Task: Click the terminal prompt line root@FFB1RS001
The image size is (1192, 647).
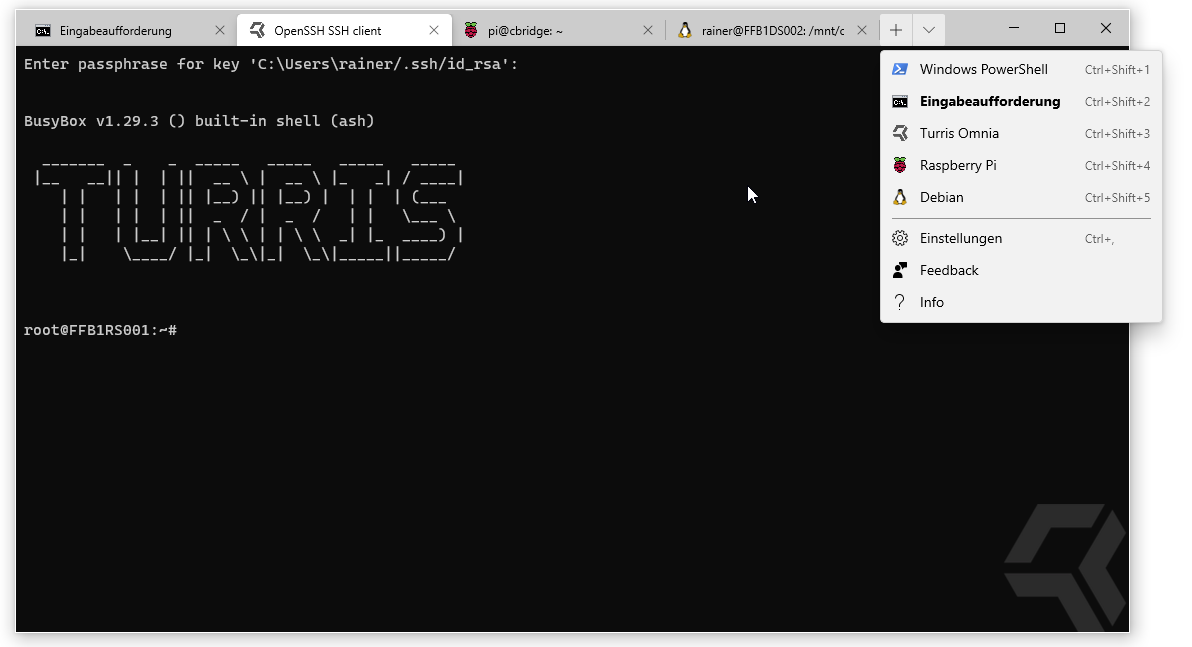Action: pyautogui.click(x=100, y=330)
